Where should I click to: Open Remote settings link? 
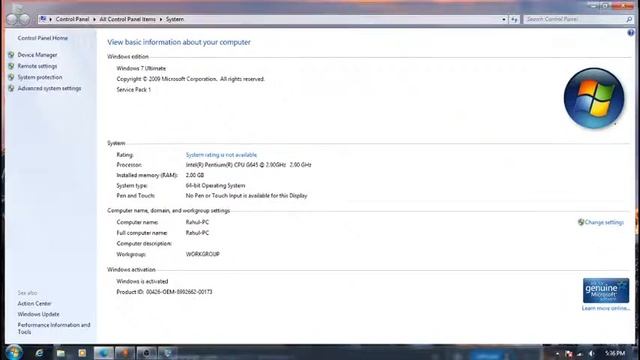click(x=37, y=66)
